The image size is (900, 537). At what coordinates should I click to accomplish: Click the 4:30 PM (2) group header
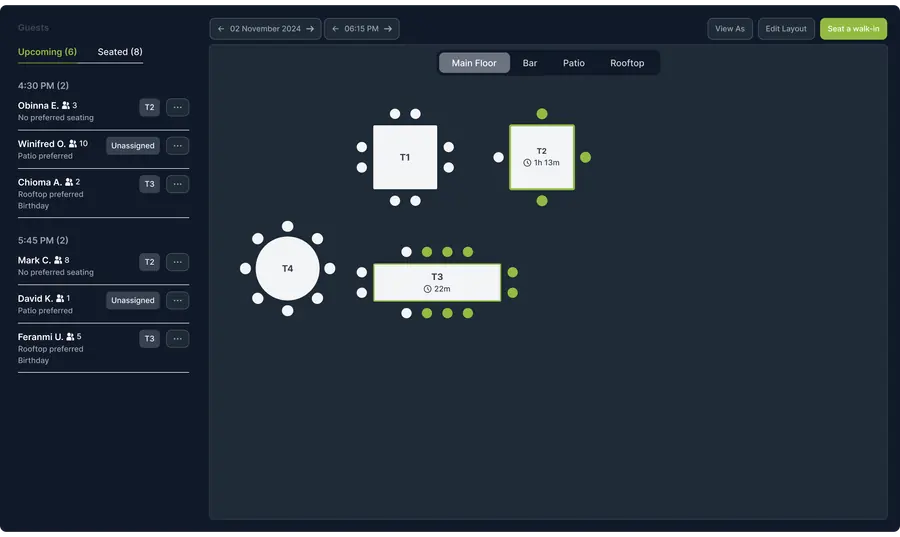pyautogui.click(x=43, y=85)
